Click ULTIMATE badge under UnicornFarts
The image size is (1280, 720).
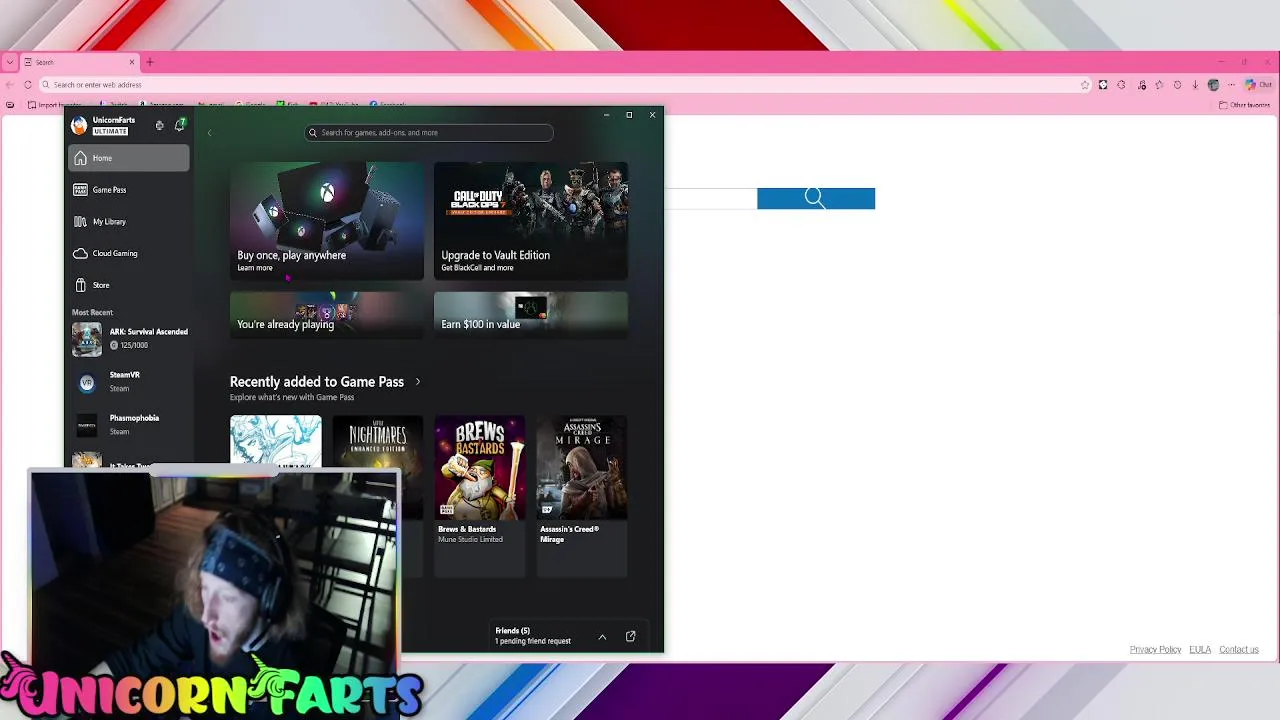[110, 131]
